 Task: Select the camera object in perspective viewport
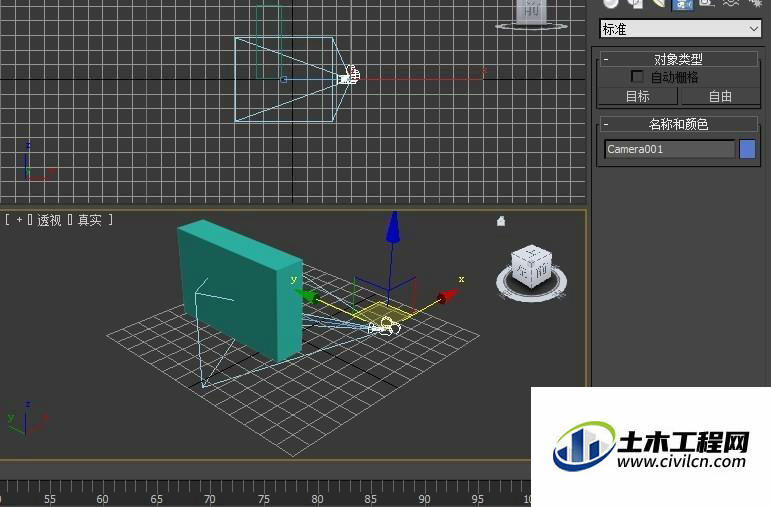coord(385,327)
